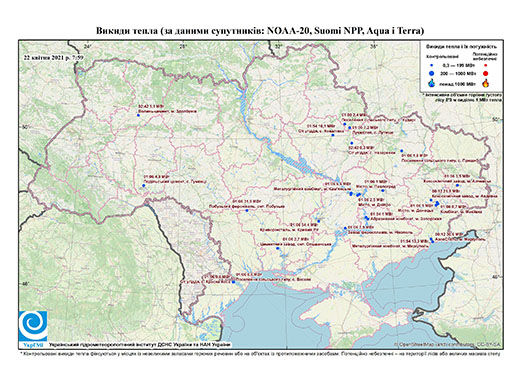Click the large red circle in legend
The image size is (520, 368).
[486, 73]
